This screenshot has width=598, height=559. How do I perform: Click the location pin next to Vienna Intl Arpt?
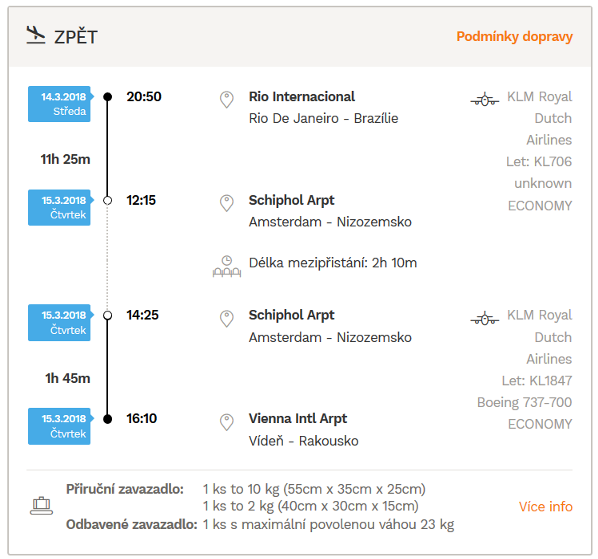(x=227, y=422)
